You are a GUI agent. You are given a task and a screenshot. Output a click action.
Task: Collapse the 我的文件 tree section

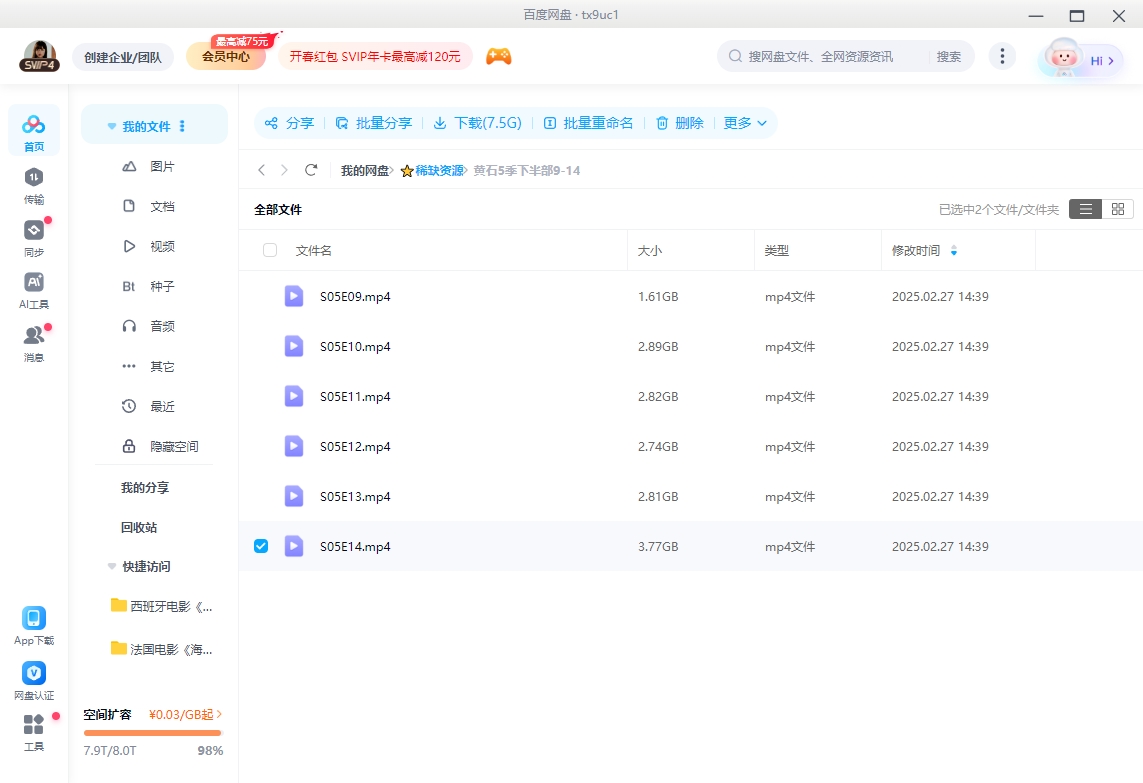(x=111, y=124)
